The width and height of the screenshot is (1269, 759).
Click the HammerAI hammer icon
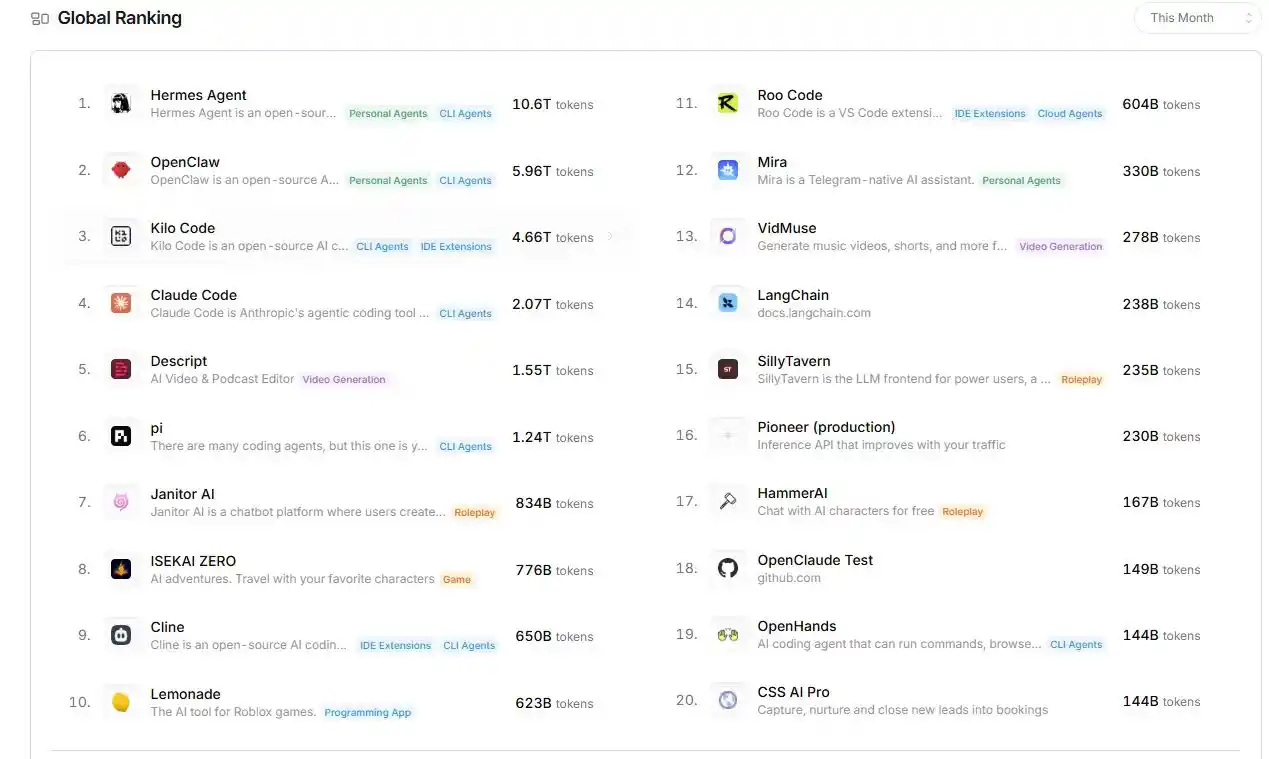(728, 502)
